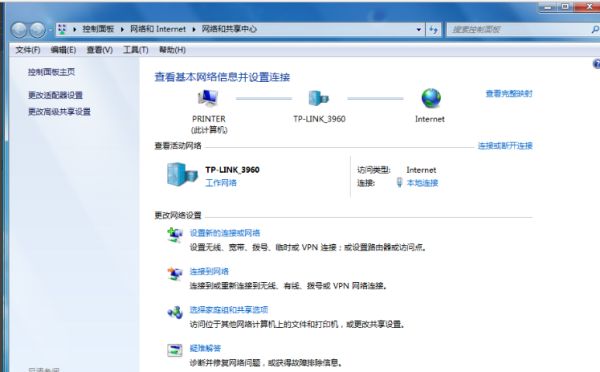The image size is (600, 372).
Task: Expand the breadcrumb arrow before 网络和共享中心
Action: pyautogui.click(x=194, y=29)
